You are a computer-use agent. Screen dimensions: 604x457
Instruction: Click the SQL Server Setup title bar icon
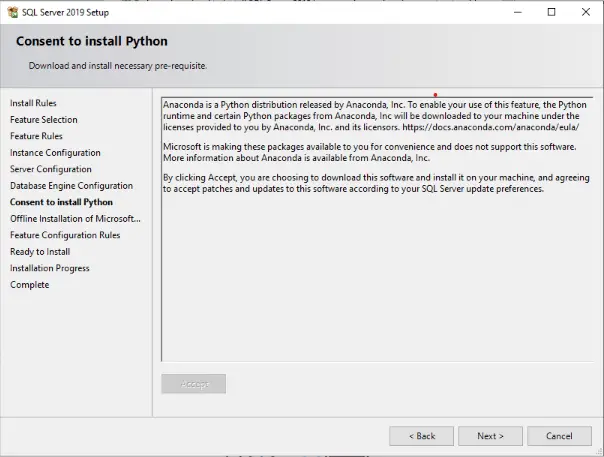coord(13,12)
